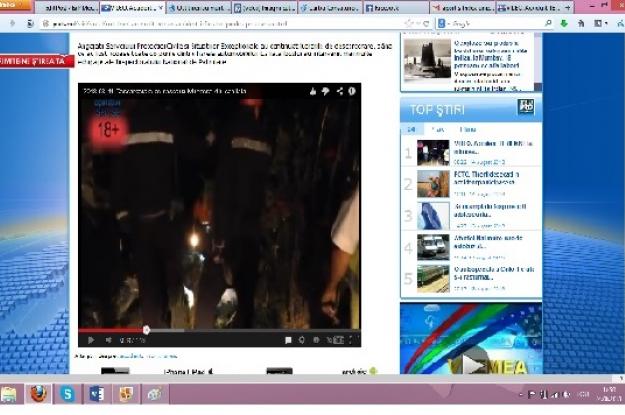The image size is (625, 415).
Task: Open a new browser tab with plus
Action: pos(568,8)
